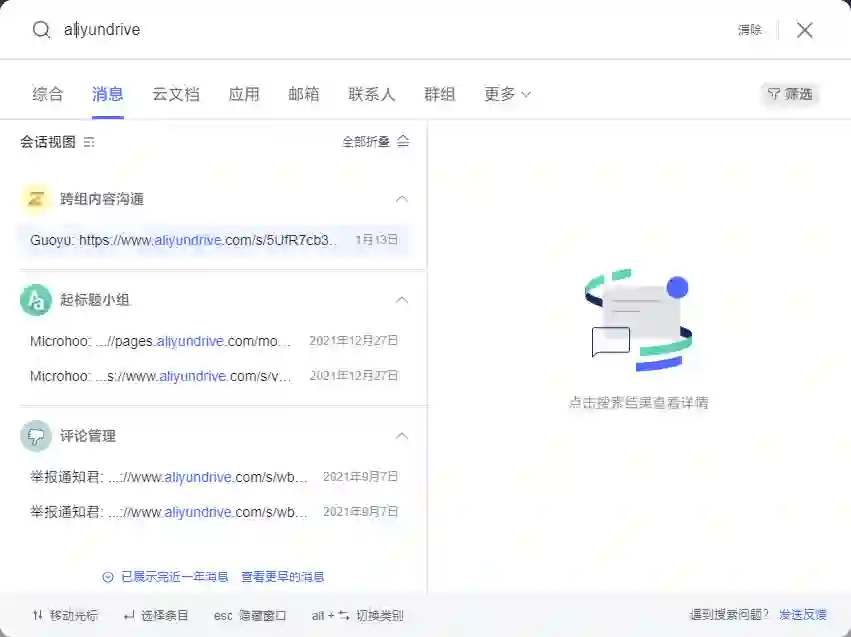Close the search window with X
The width and height of the screenshot is (851, 637).
click(804, 30)
